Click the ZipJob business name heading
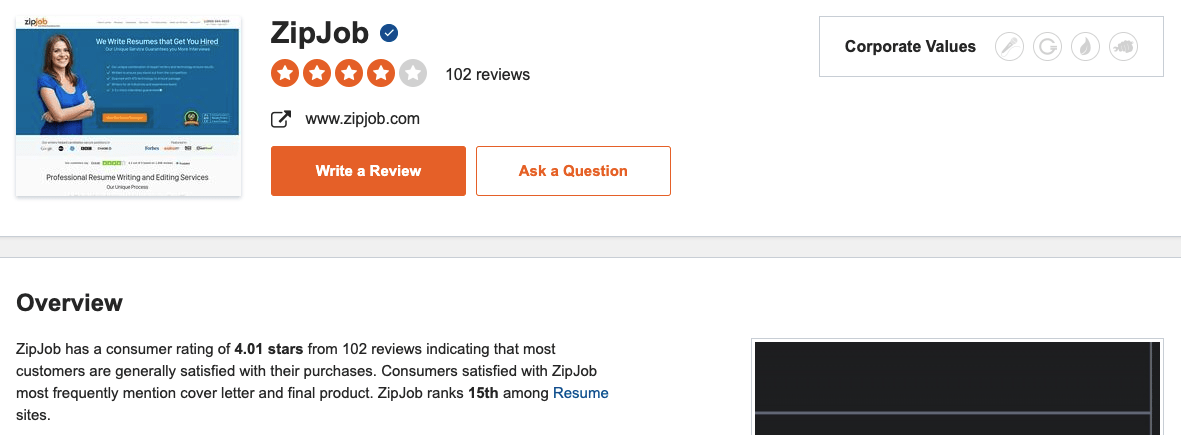This screenshot has height=435, width=1181. [x=319, y=33]
